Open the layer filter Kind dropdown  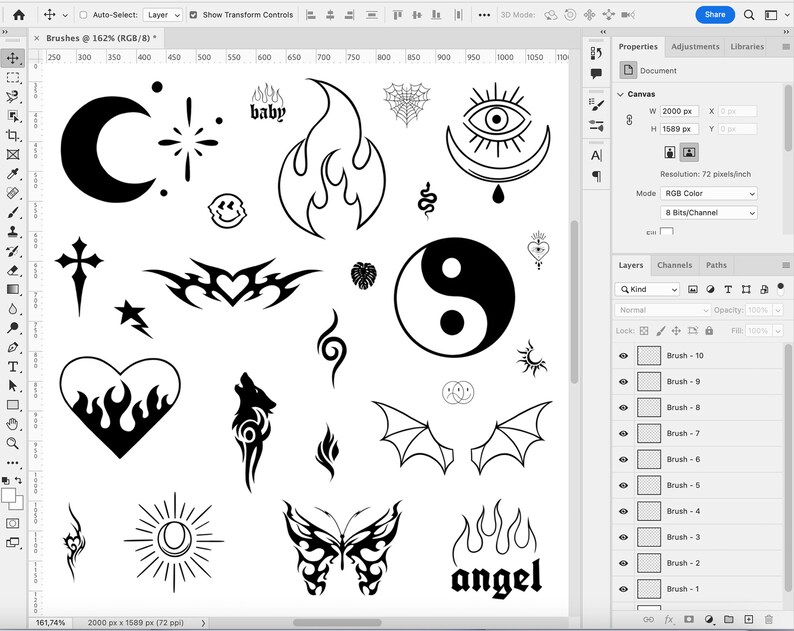pyautogui.click(x=647, y=289)
